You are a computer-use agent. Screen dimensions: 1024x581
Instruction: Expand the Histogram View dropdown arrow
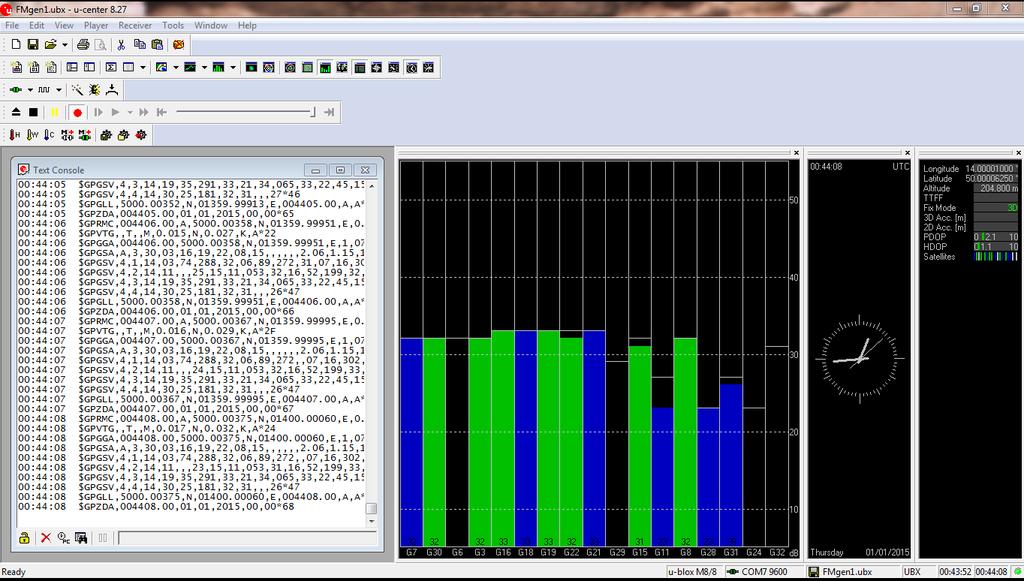[232, 67]
